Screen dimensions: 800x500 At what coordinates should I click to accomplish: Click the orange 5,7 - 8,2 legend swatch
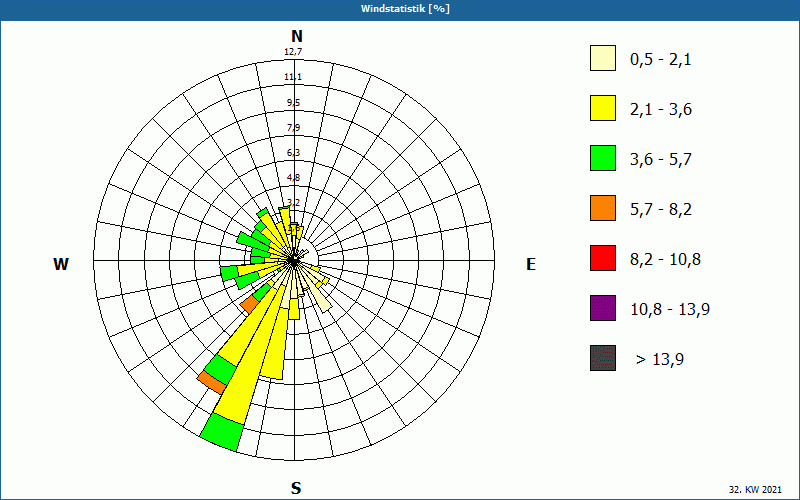(603, 208)
